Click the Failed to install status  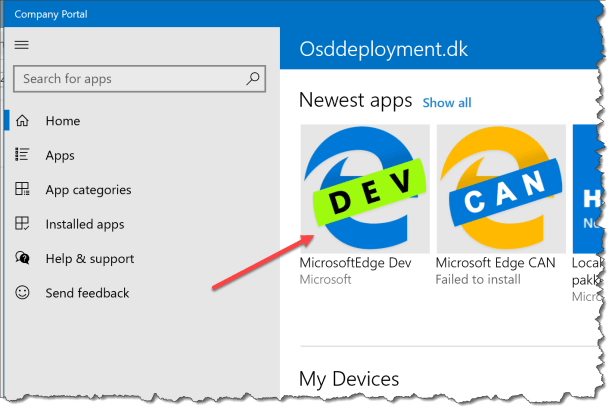[x=478, y=279]
